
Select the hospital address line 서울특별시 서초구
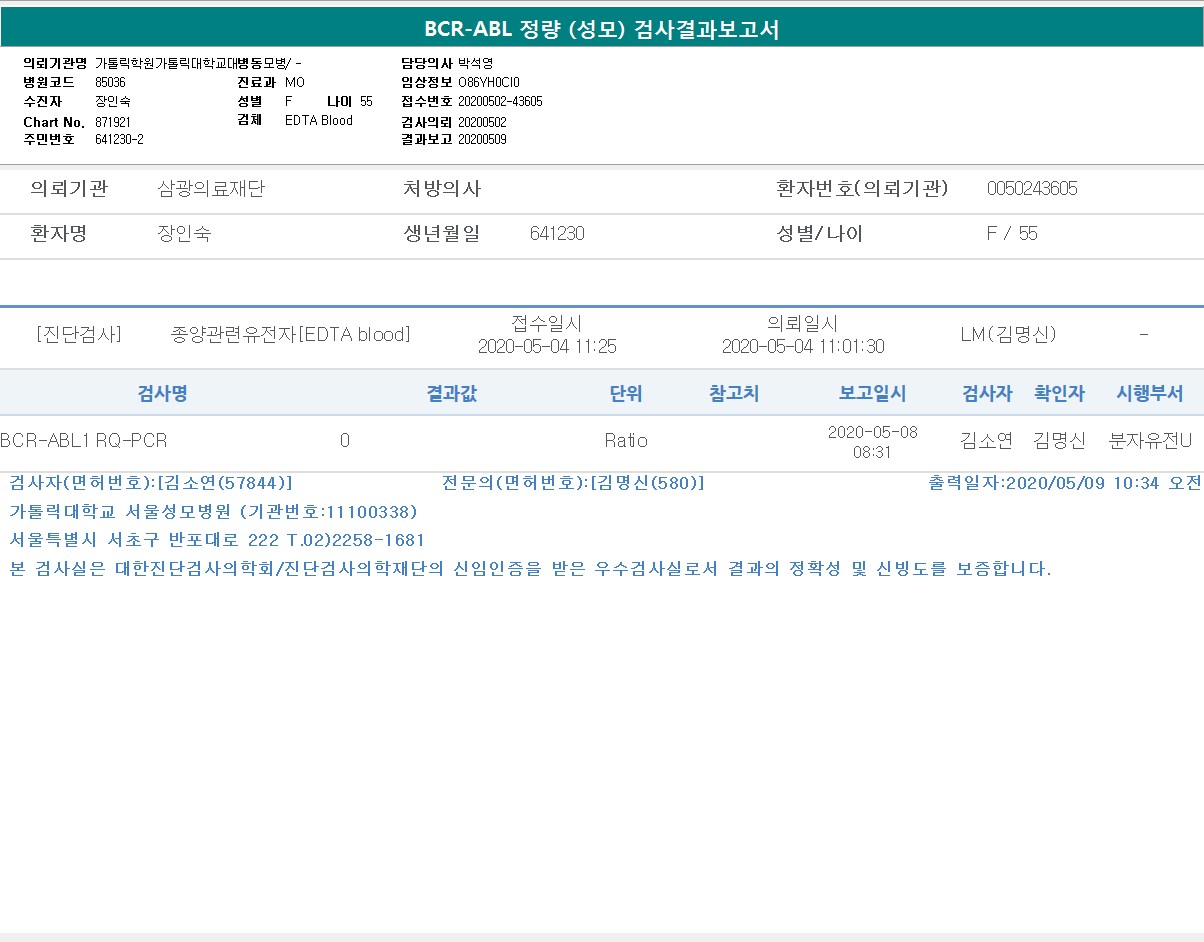pos(217,541)
